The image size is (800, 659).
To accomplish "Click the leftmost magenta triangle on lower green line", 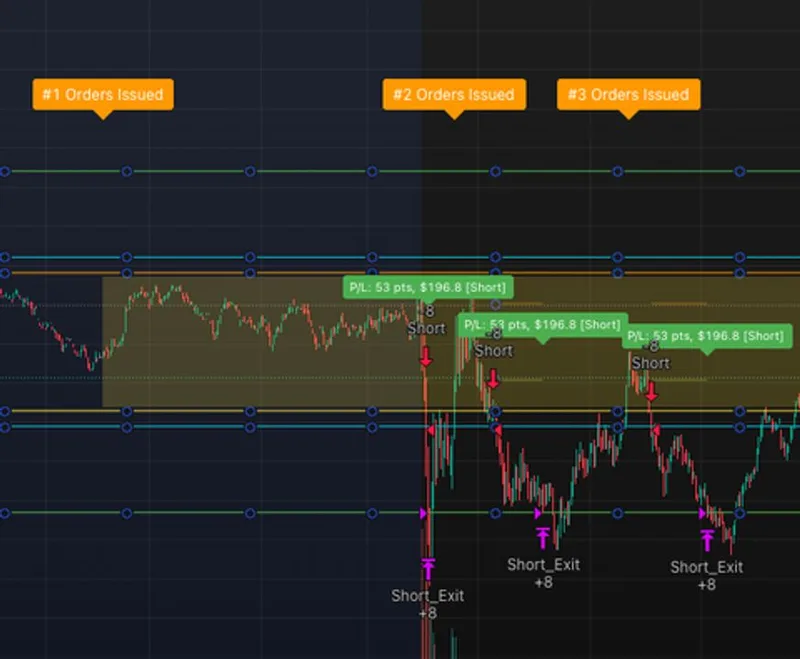I will [423, 513].
